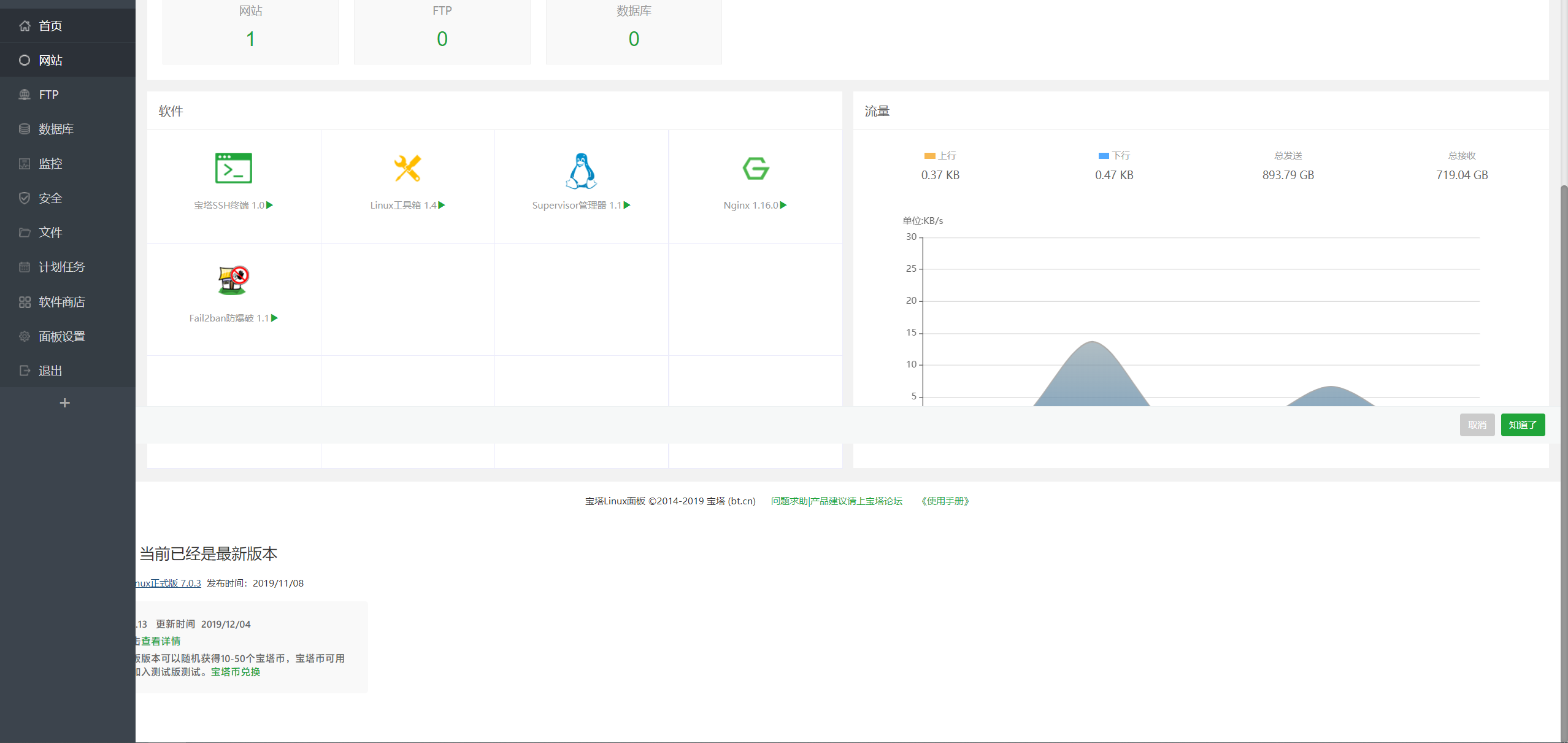Image resolution: width=1568 pixels, height=743 pixels.
Task: Click the smaller traffic peak in chart
Action: [1331, 396]
